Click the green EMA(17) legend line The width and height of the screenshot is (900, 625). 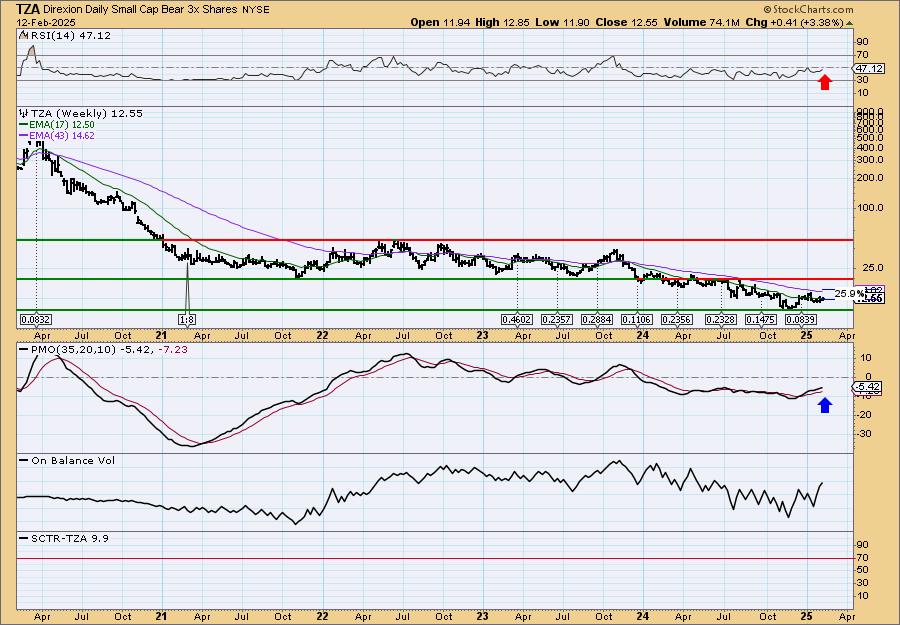23,125
